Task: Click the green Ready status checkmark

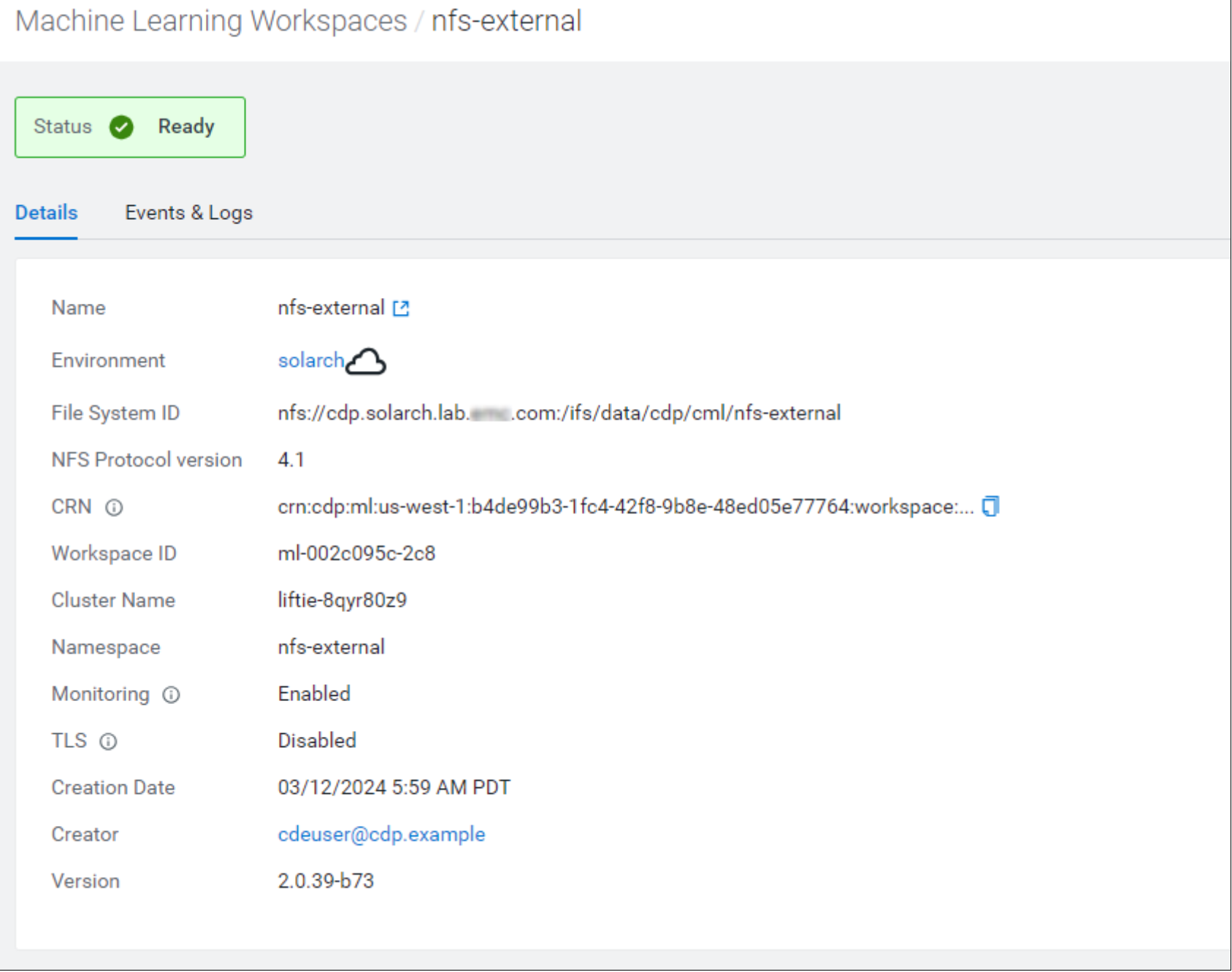Action: coord(121,127)
